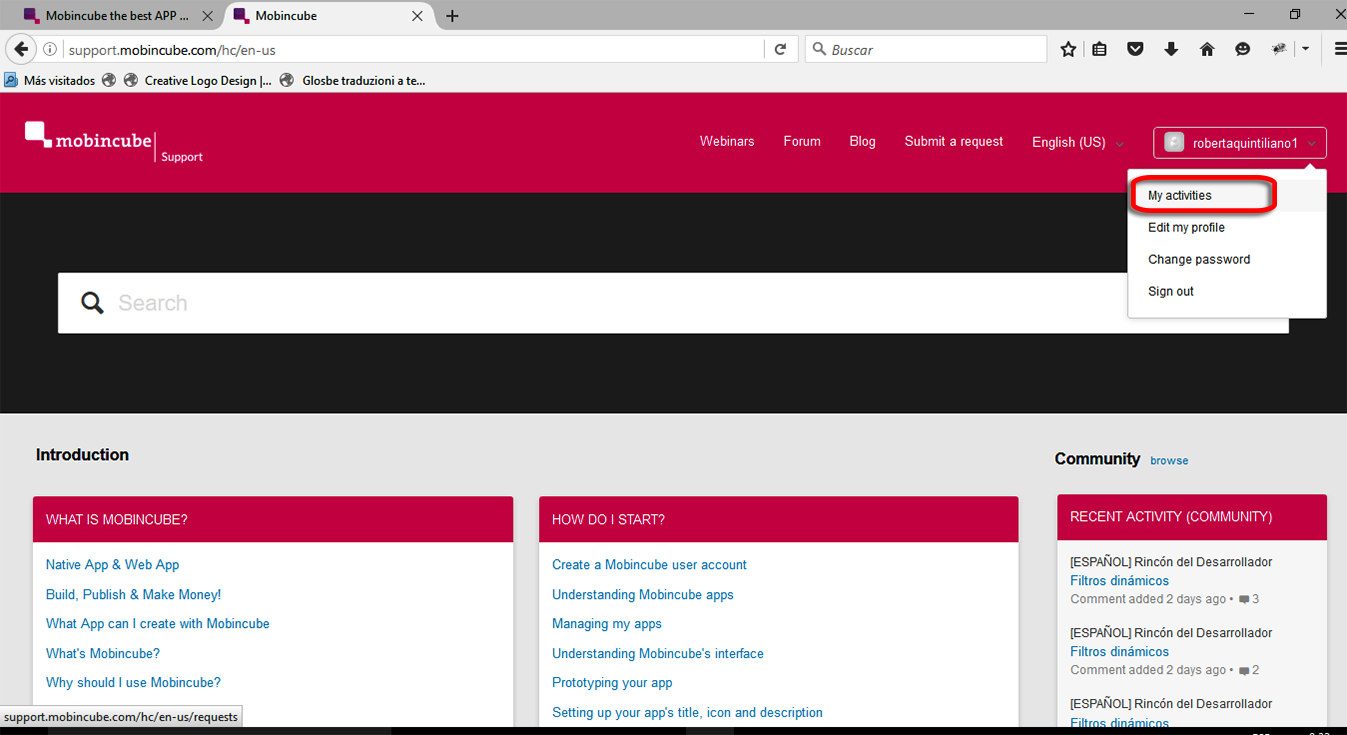Open the Blog header link
1347x735 pixels.
tap(862, 142)
